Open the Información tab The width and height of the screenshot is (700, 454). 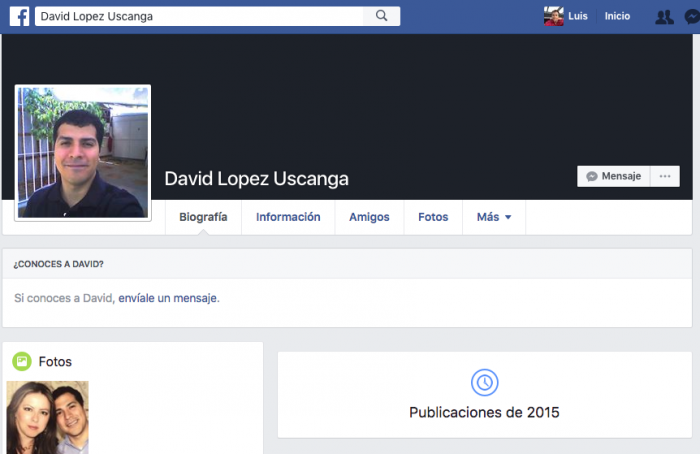pyautogui.click(x=288, y=217)
